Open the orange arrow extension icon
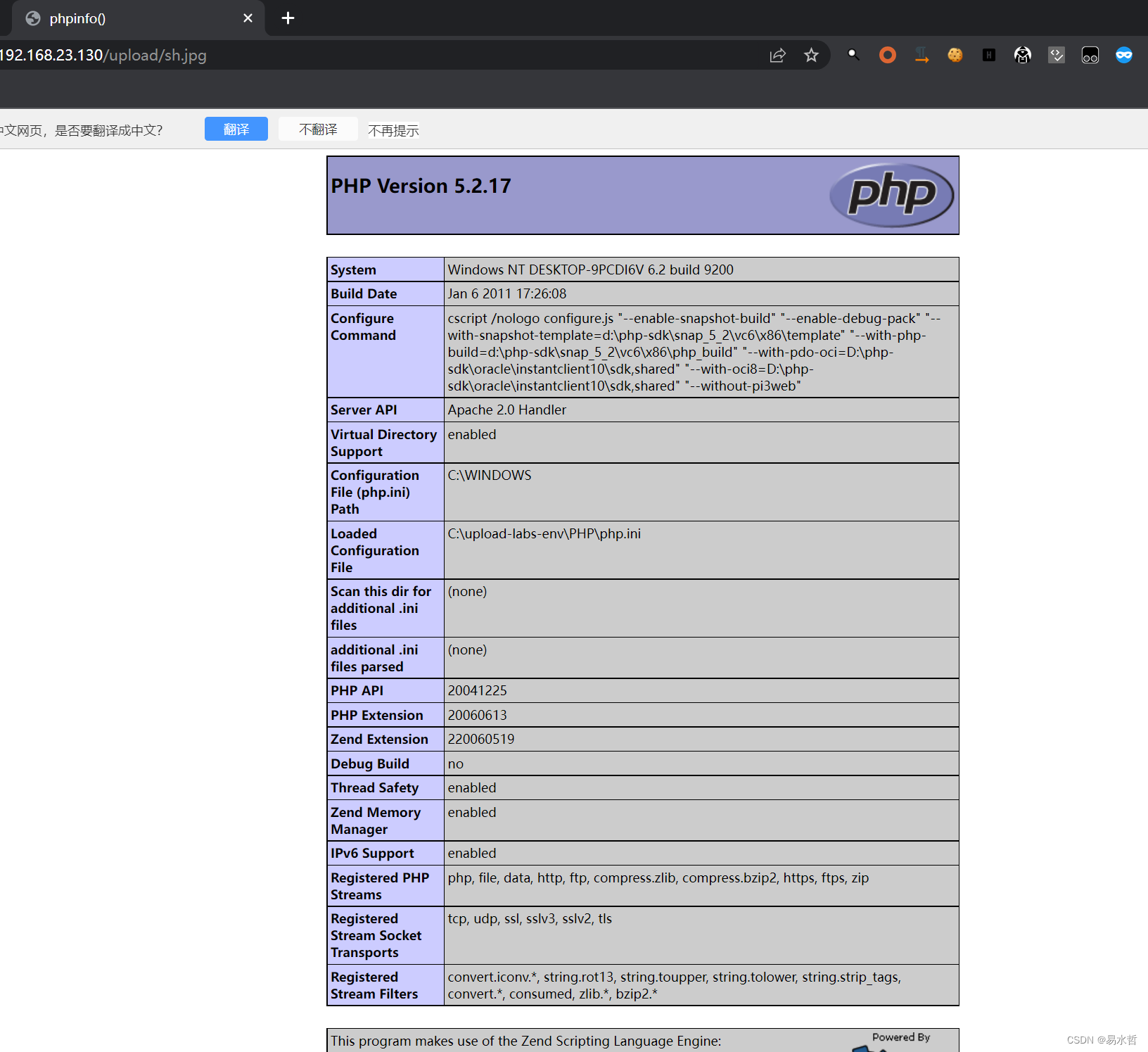The width and height of the screenshot is (1148, 1052). (x=921, y=55)
